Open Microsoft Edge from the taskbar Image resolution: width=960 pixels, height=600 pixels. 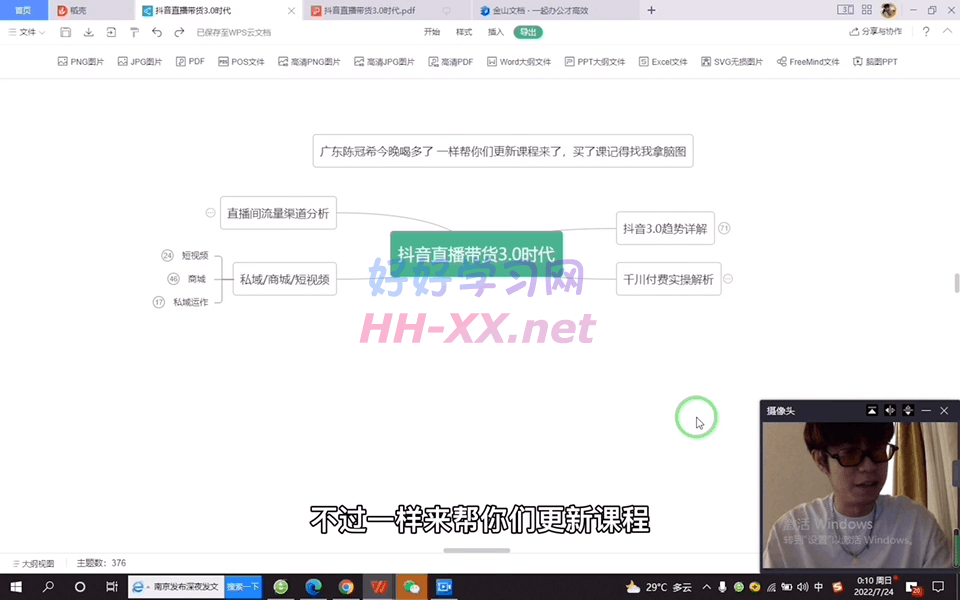pos(313,587)
